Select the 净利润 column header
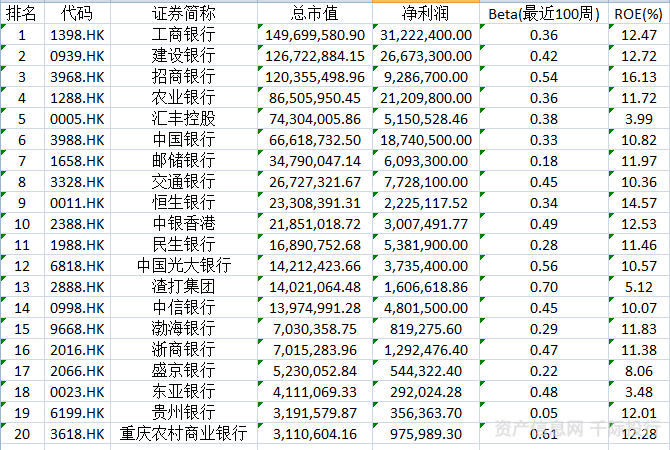 (x=426, y=13)
